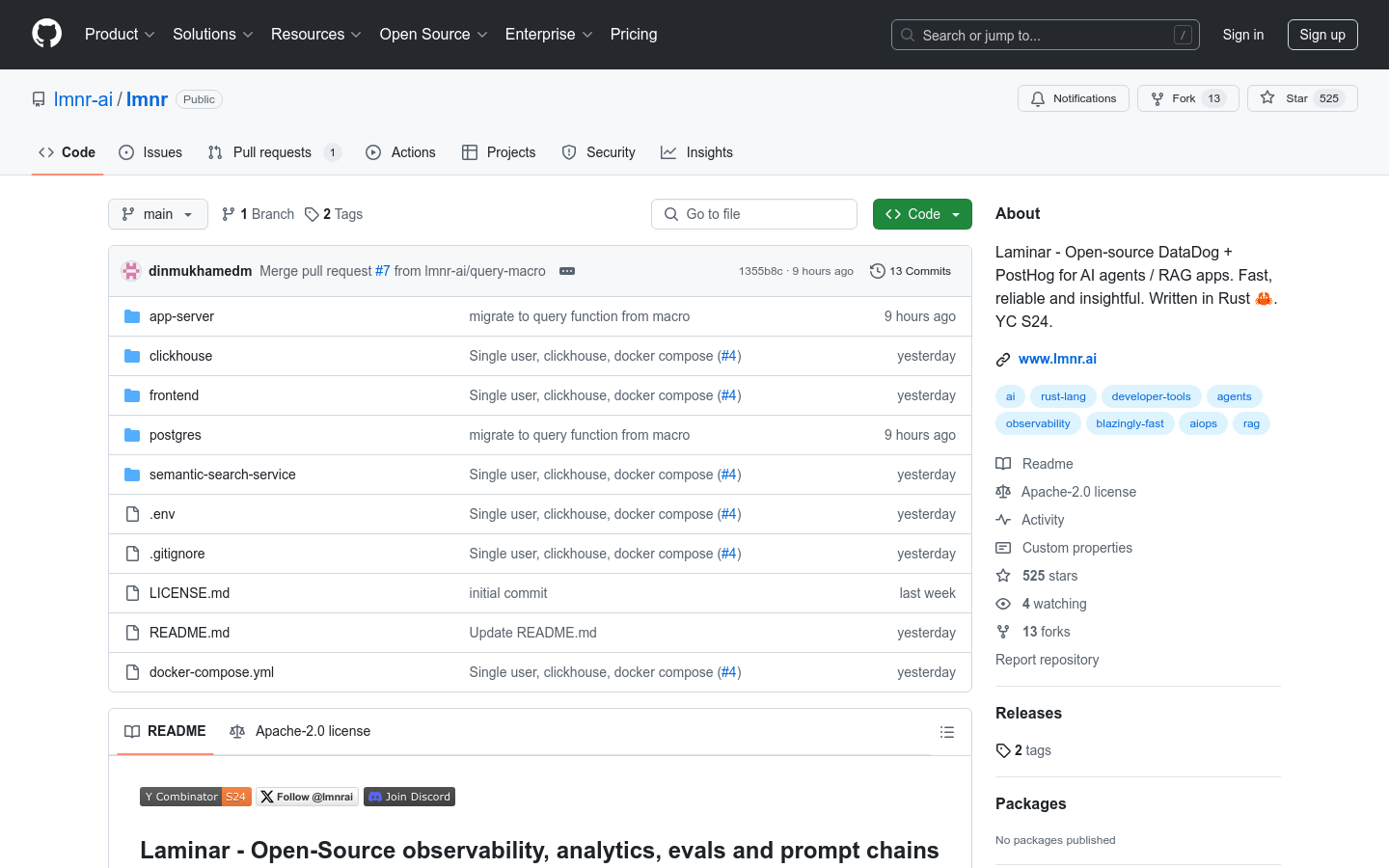Click the postgres folder icon
Image resolution: width=1389 pixels, height=868 pixels.
132,435
